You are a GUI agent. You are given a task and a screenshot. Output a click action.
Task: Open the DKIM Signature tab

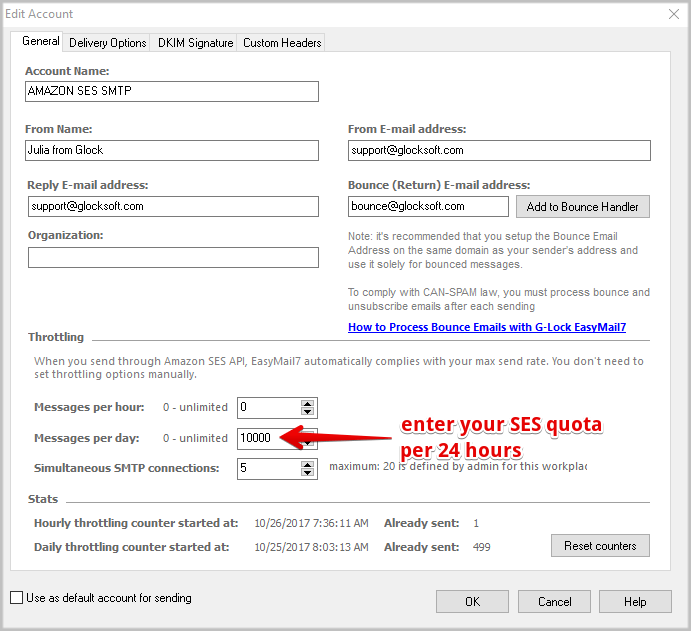(x=195, y=43)
